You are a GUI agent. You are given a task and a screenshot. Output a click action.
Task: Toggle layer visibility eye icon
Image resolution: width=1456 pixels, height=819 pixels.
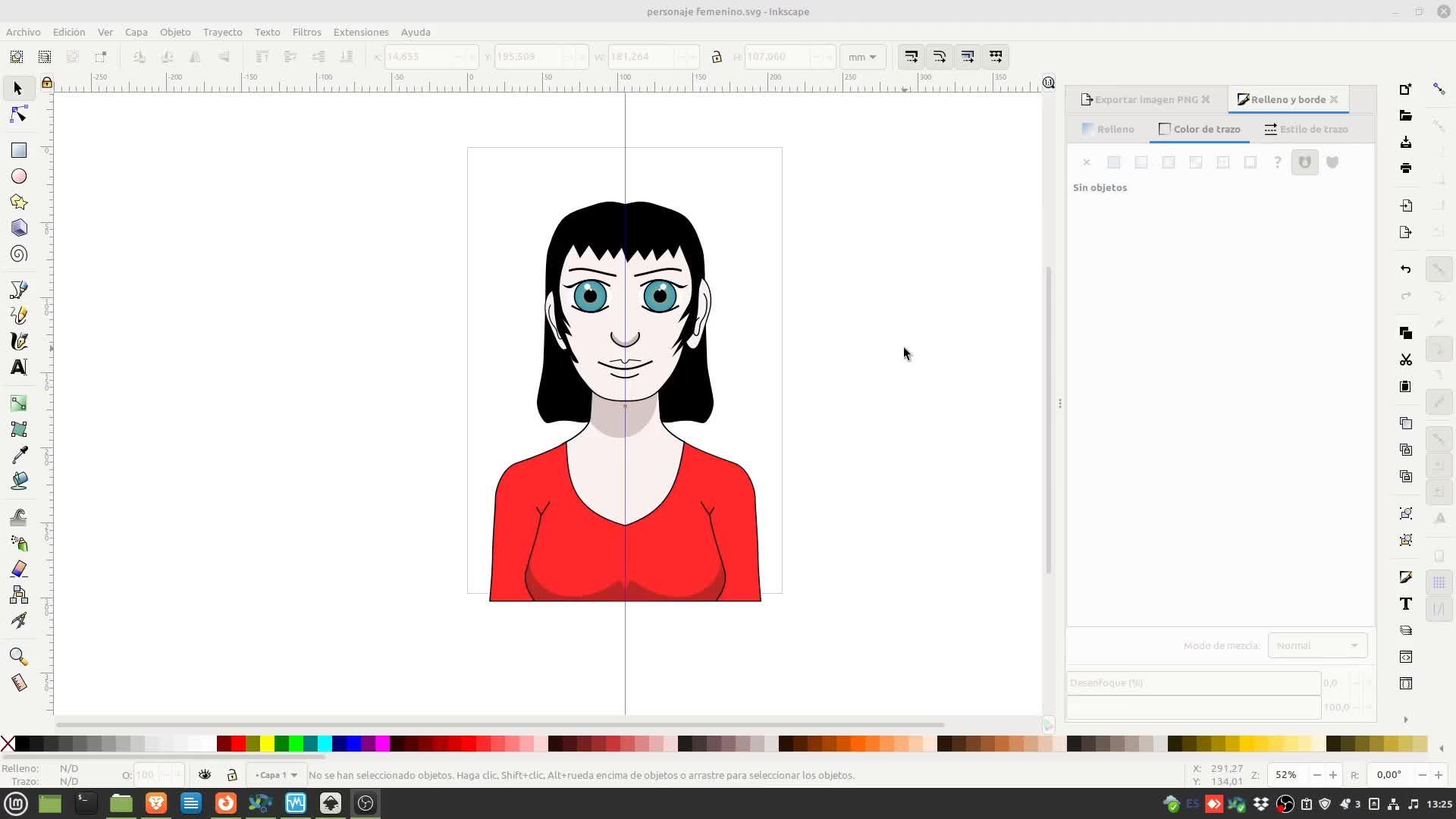[x=205, y=775]
